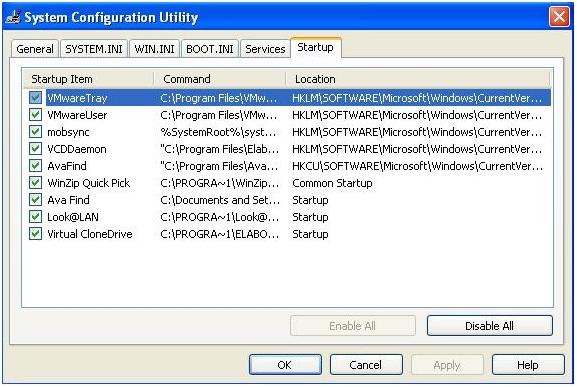Click the Common Startup location cell
This screenshot has height=387, width=577.
[332, 183]
